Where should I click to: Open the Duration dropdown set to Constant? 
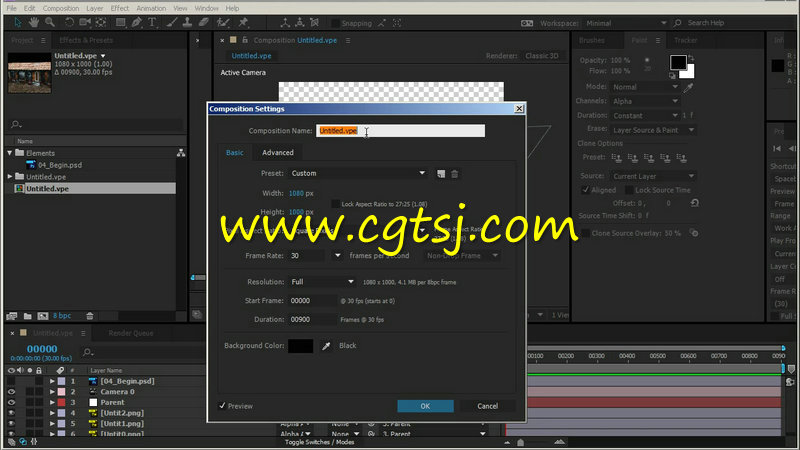pos(645,116)
